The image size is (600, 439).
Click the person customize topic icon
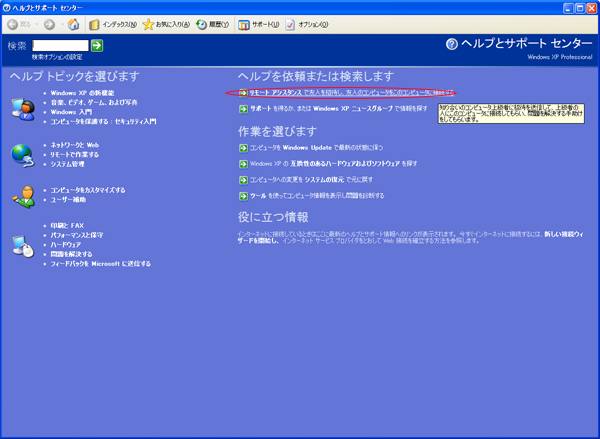point(24,197)
